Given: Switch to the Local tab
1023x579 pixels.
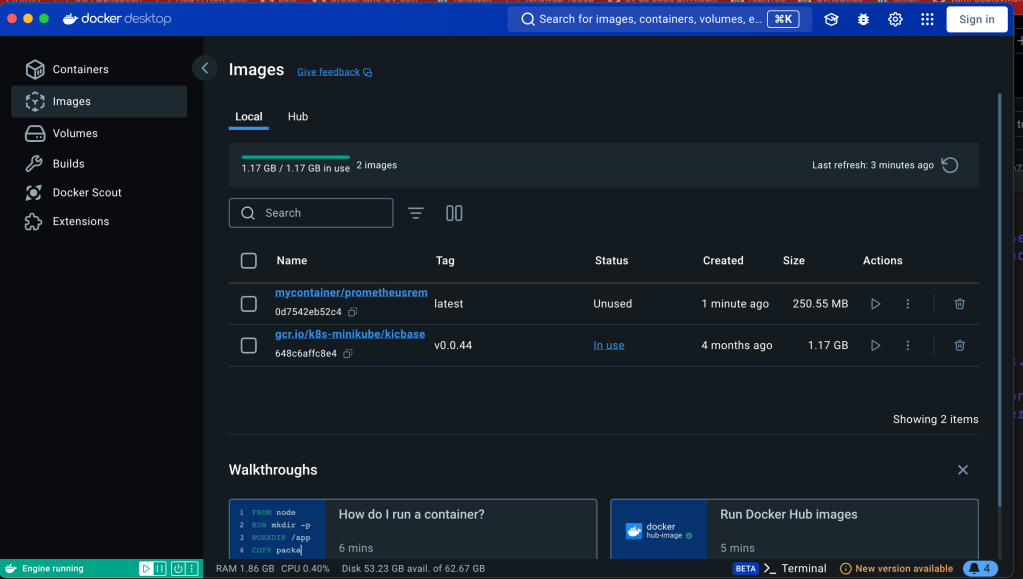Looking at the screenshot, I should point(249,117).
